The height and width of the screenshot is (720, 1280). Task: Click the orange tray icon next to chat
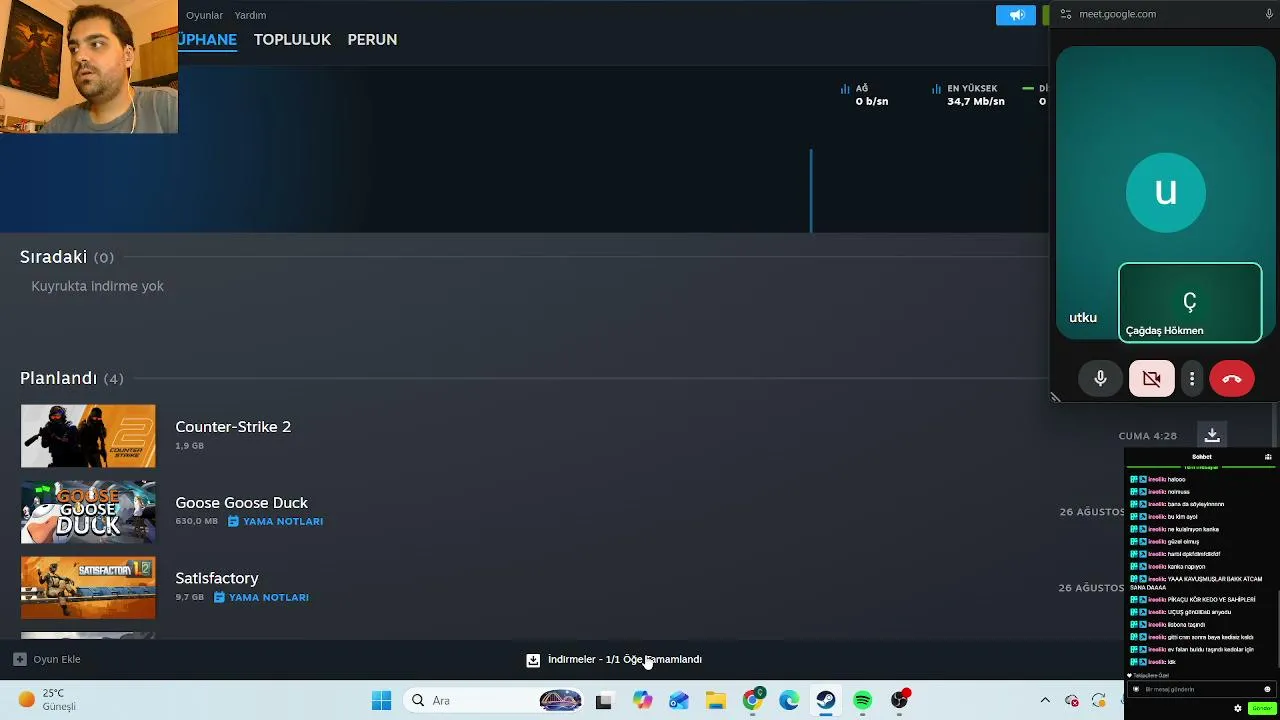point(1099,701)
